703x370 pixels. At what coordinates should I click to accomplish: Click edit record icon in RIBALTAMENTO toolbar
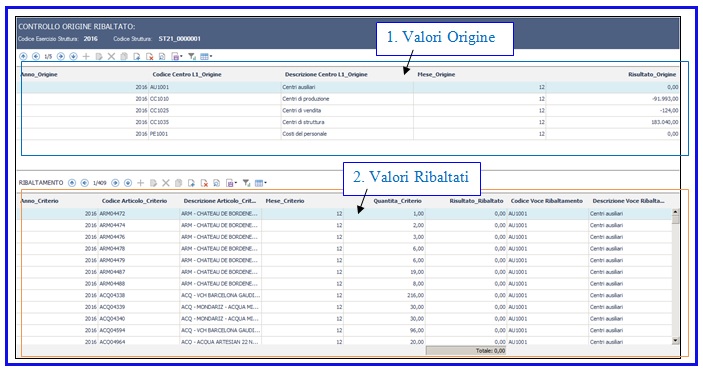(x=153, y=183)
